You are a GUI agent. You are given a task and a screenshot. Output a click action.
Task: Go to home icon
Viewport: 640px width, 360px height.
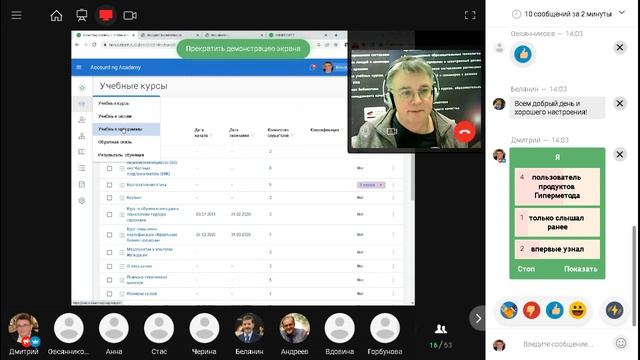click(56, 16)
